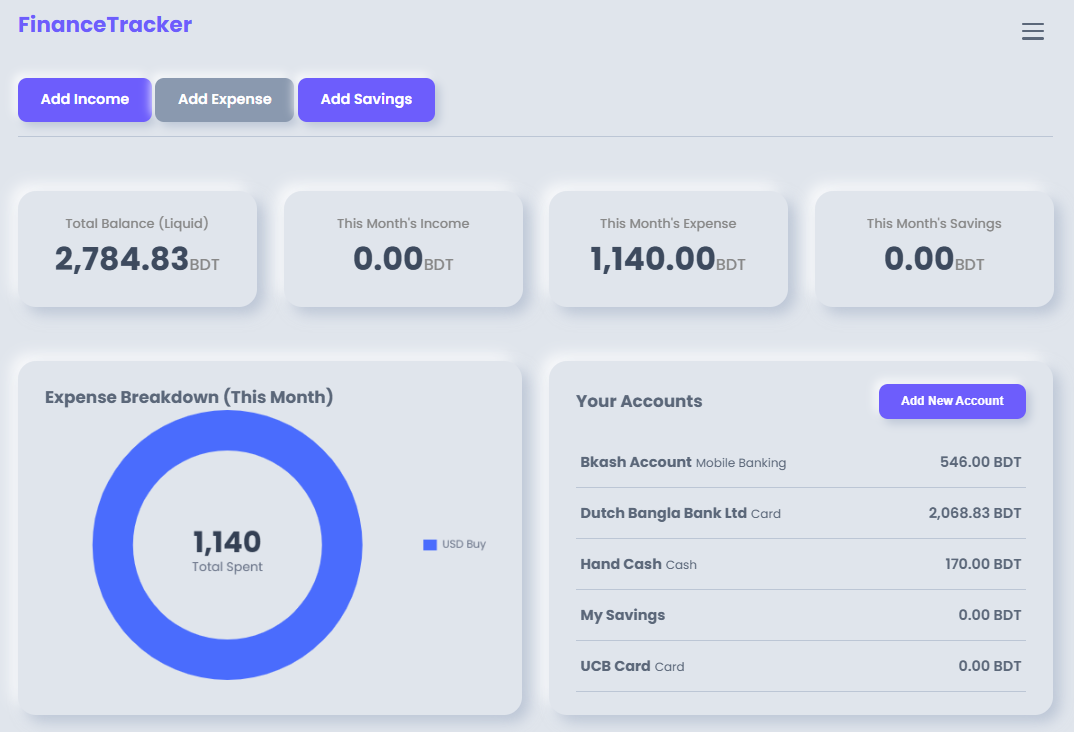
Task: Click Add New Account
Action: click(x=951, y=401)
